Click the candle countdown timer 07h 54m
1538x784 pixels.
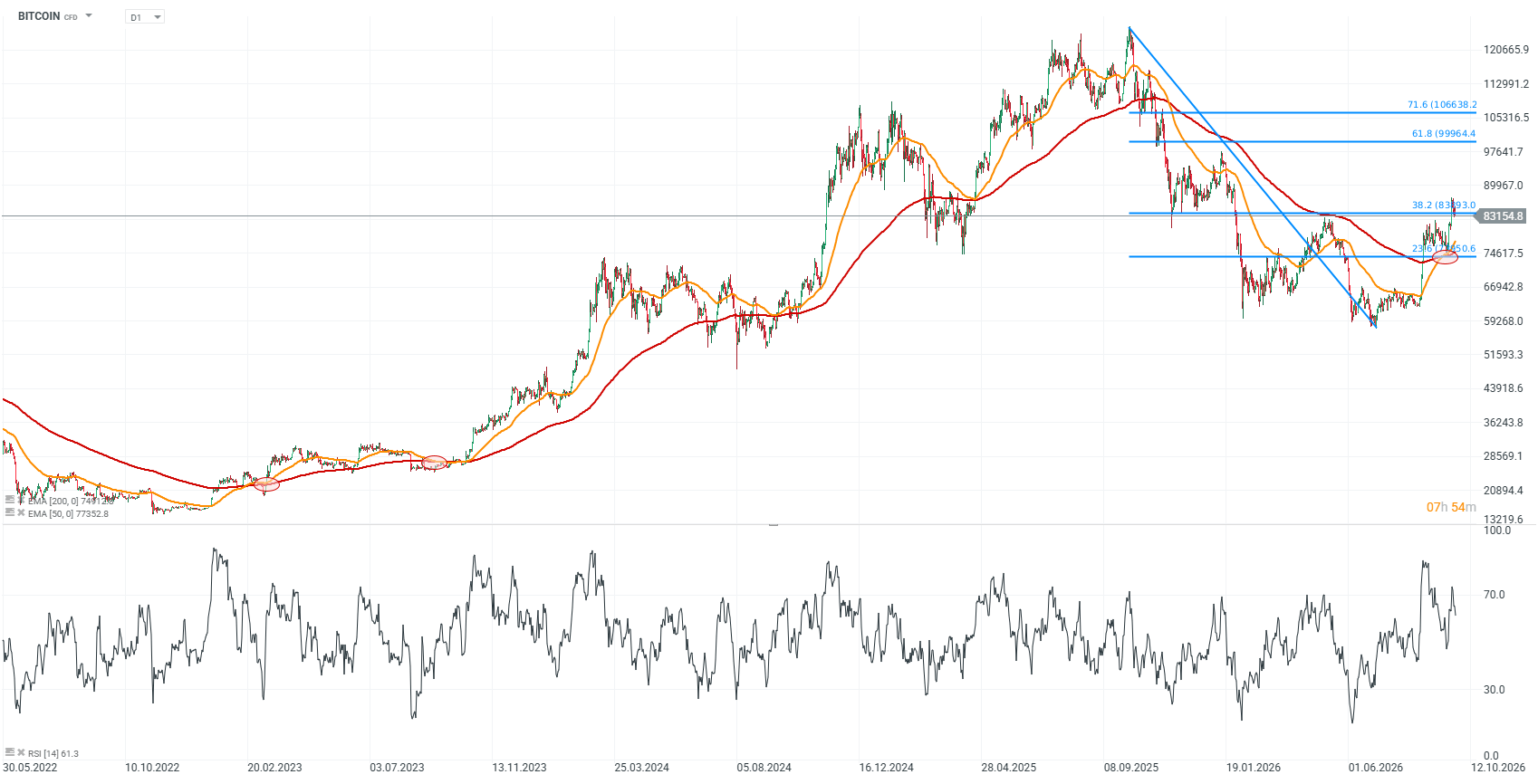tap(1451, 507)
